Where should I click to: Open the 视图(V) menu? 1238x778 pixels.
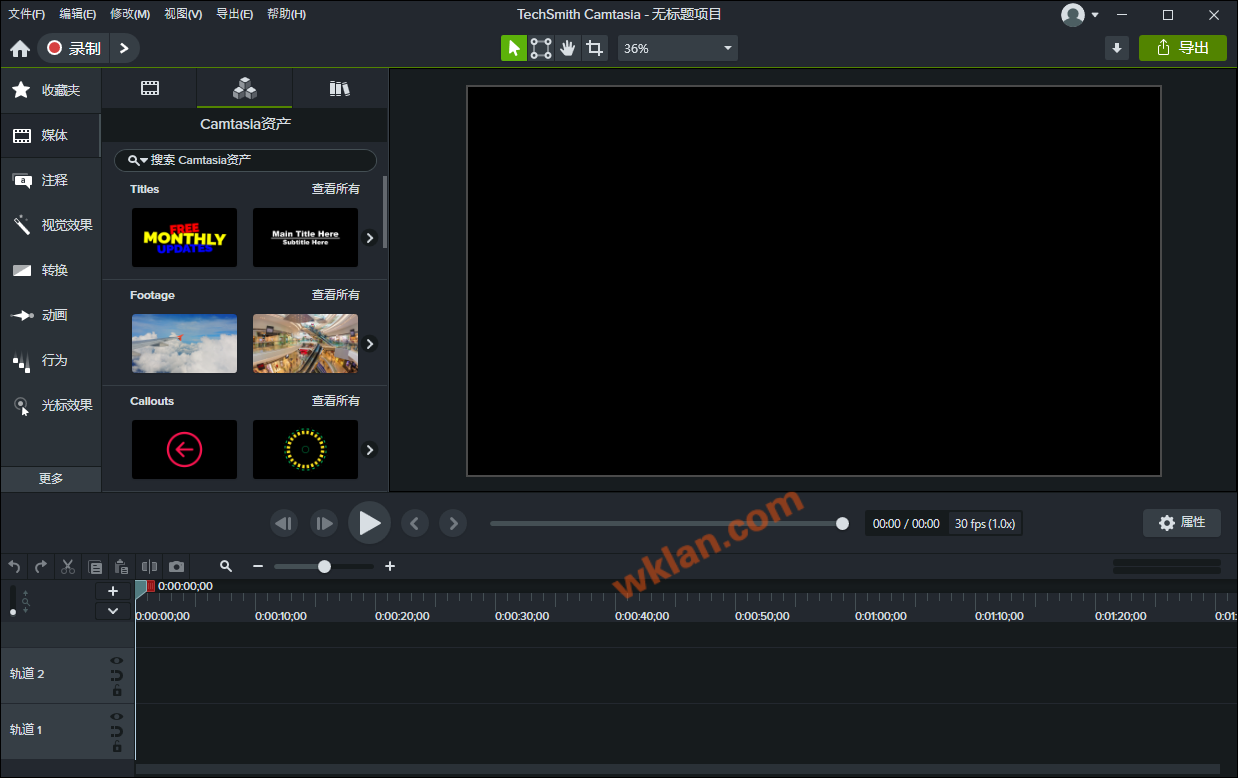(183, 14)
